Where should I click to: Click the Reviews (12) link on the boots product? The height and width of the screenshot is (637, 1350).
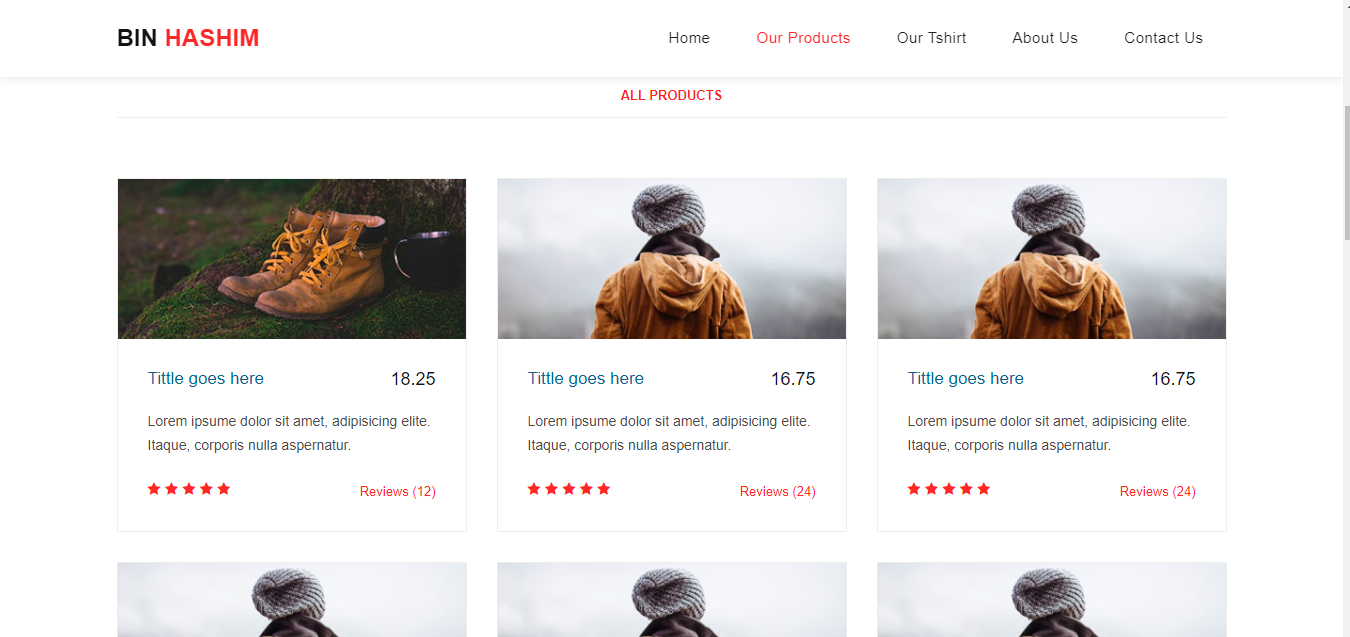click(397, 491)
